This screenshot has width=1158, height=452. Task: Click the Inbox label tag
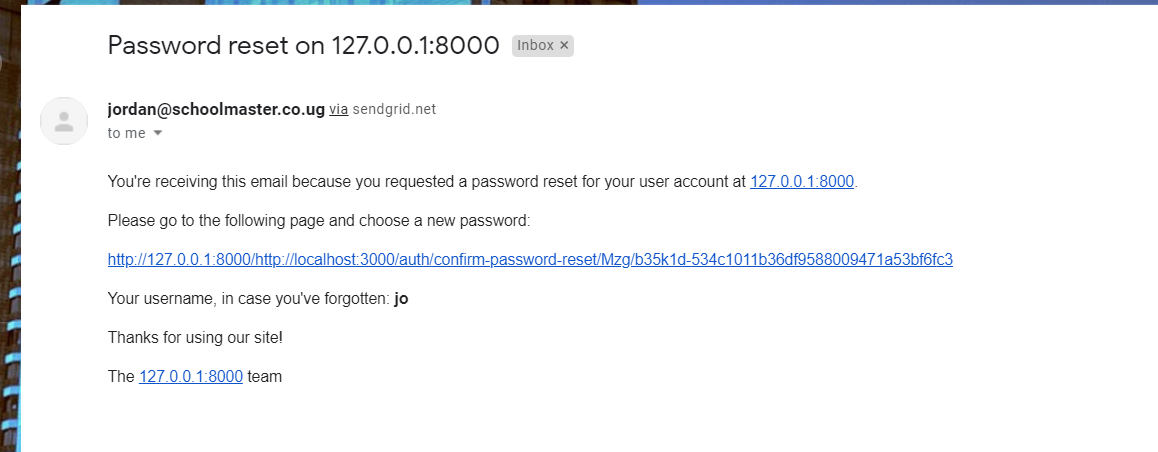(535, 45)
